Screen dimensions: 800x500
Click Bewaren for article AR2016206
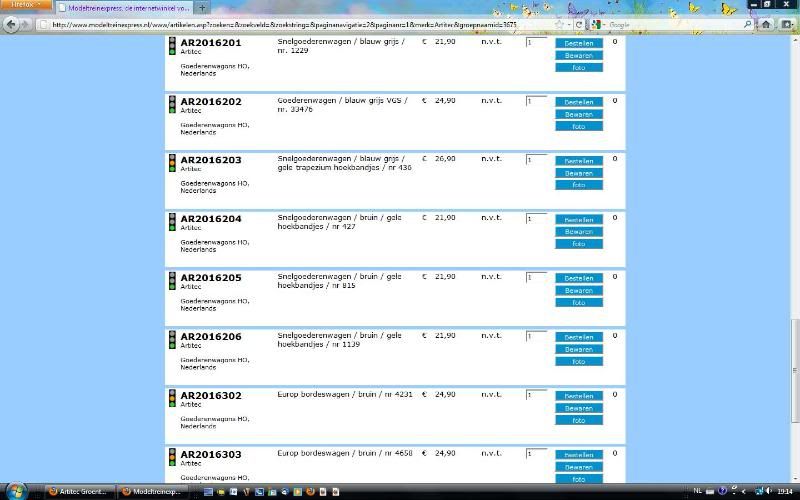coord(579,349)
